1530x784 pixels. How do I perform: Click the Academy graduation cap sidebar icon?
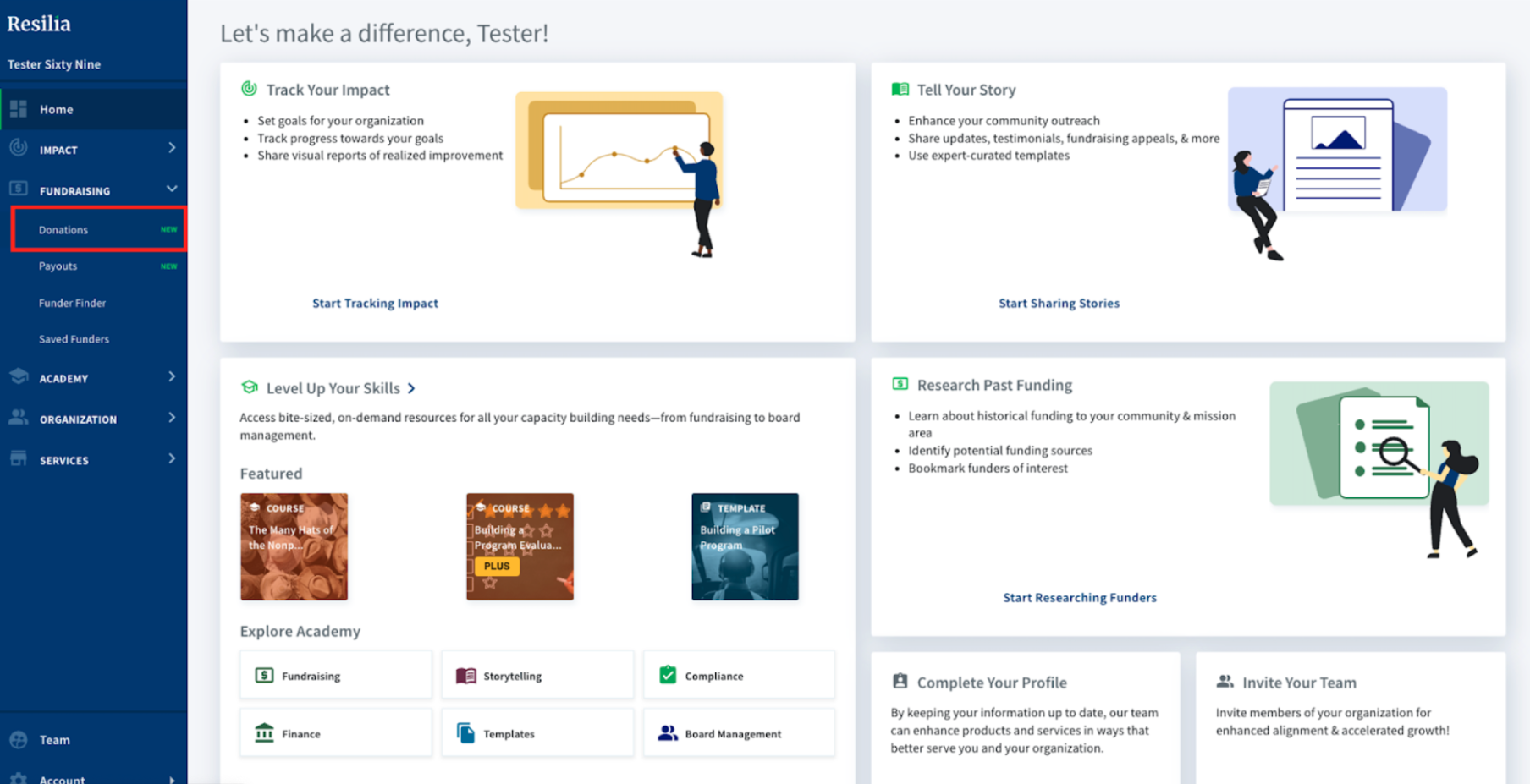(19, 377)
